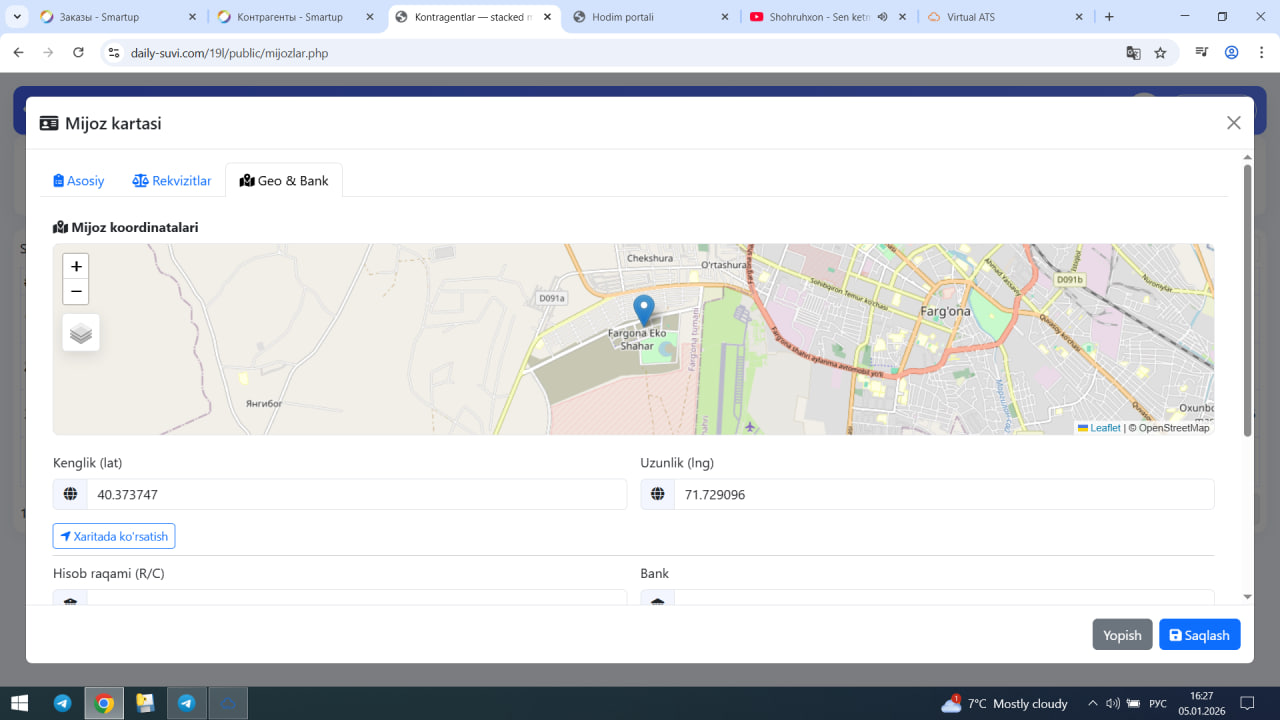The width and height of the screenshot is (1280, 720).
Task: Zoom out on the customer map
Action: (x=76, y=292)
